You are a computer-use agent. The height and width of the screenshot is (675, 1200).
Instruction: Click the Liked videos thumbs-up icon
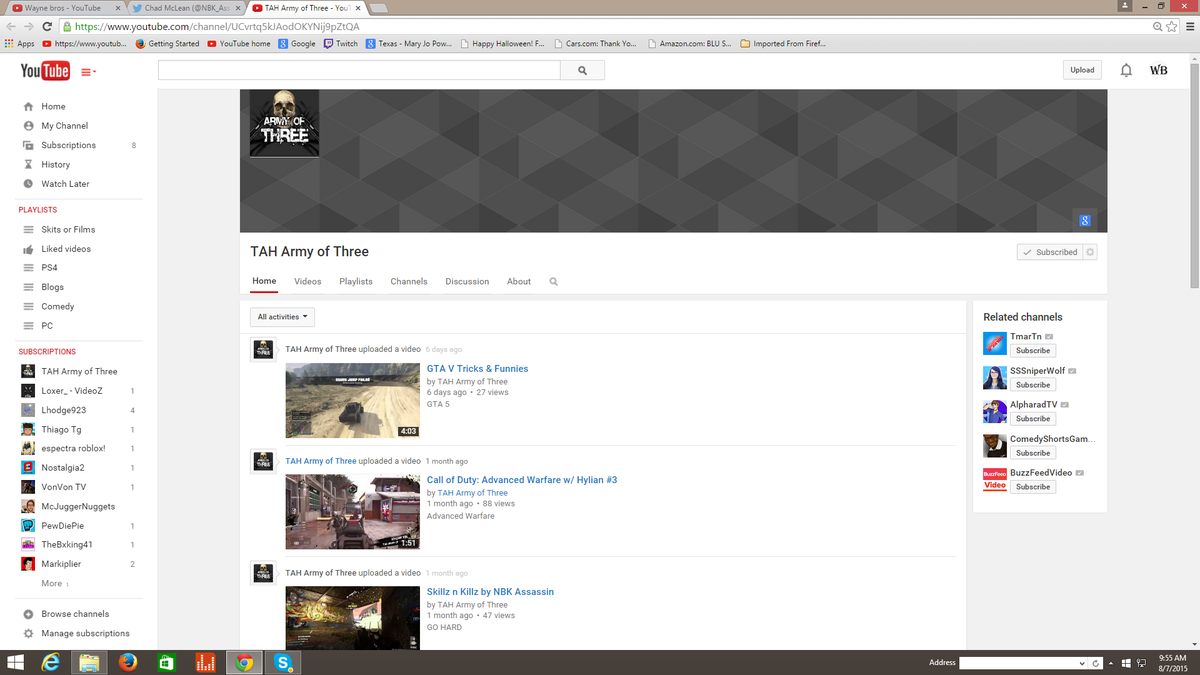coord(28,249)
